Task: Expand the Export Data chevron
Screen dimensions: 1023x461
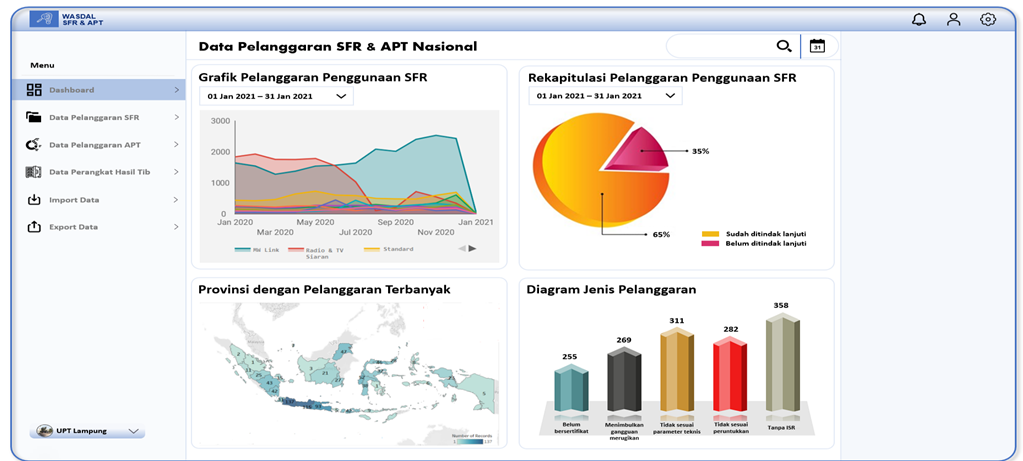Action: [176, 227]
